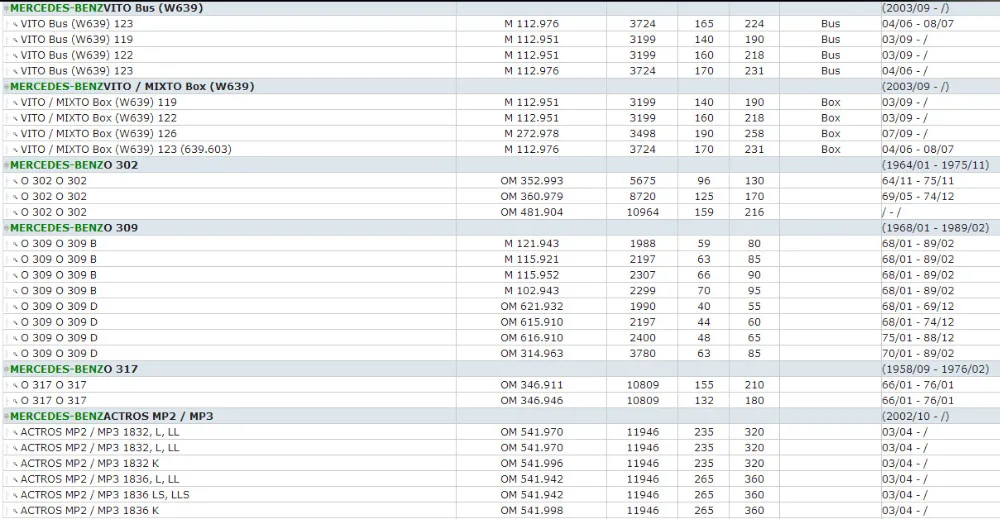
Task: Click displacement value 2299
Action: (642, 291)
